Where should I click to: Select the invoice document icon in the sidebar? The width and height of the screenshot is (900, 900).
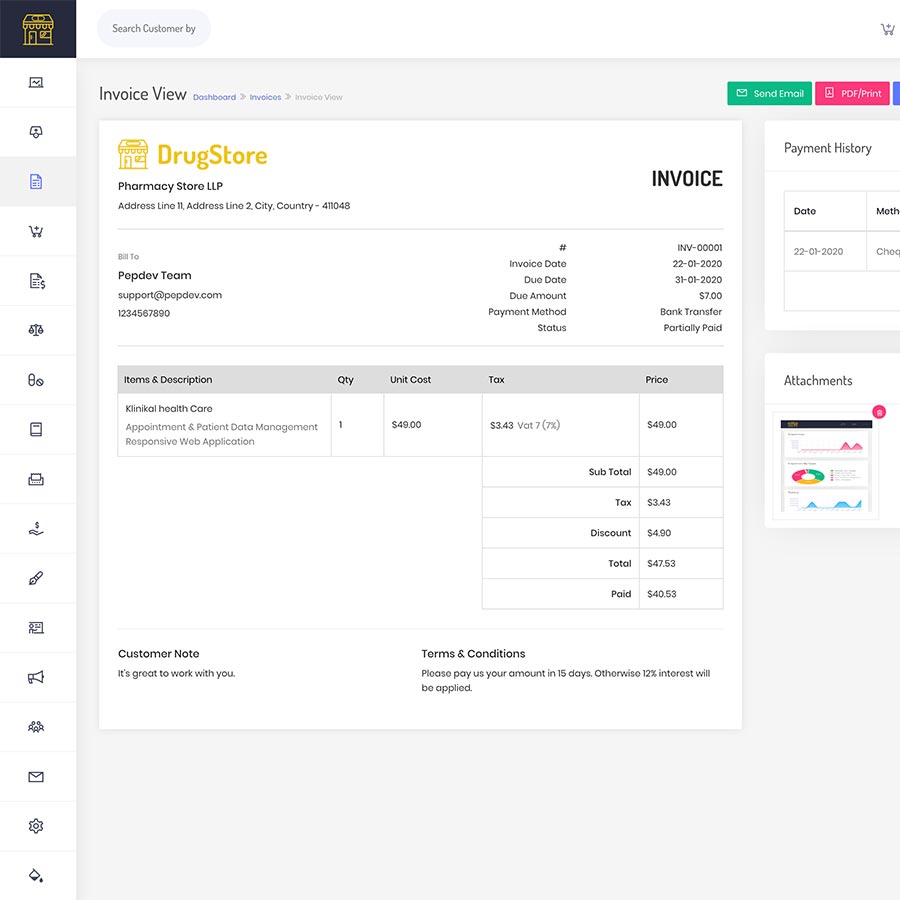tap(37, 182)
